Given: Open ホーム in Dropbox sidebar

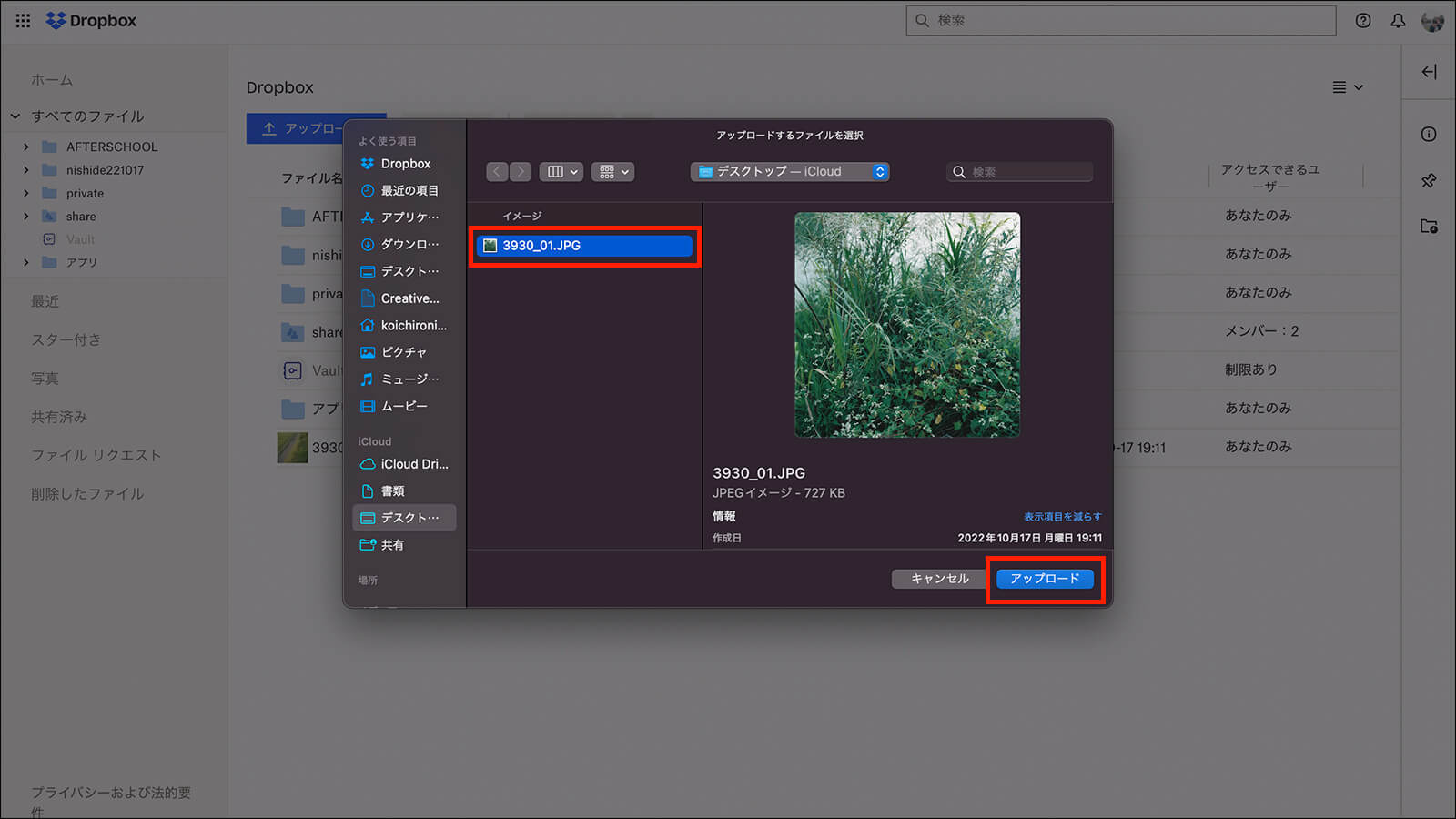Looking at the screenshot, I should pos(52,80).
